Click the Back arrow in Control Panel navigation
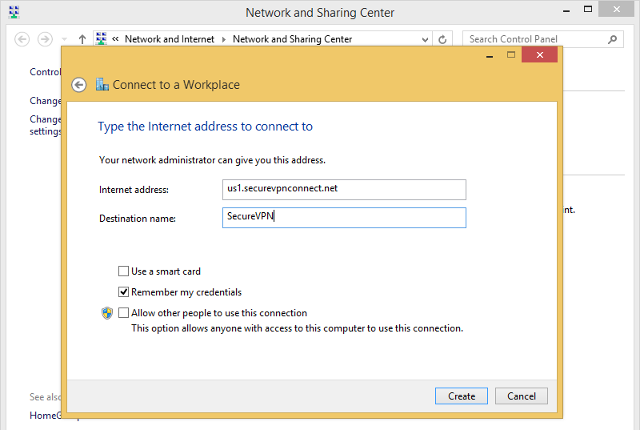 (22, 40)
